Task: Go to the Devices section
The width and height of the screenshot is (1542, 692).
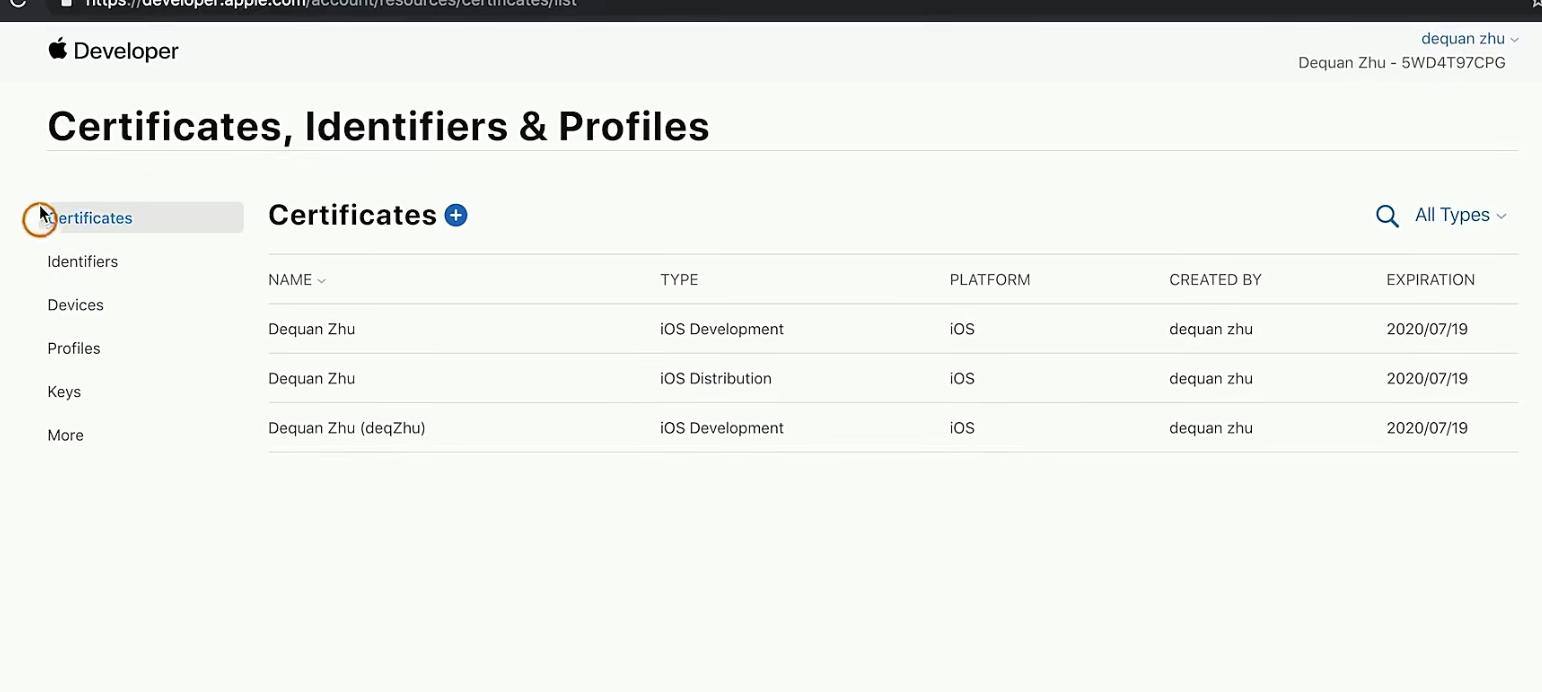Action: pos(76,305)
